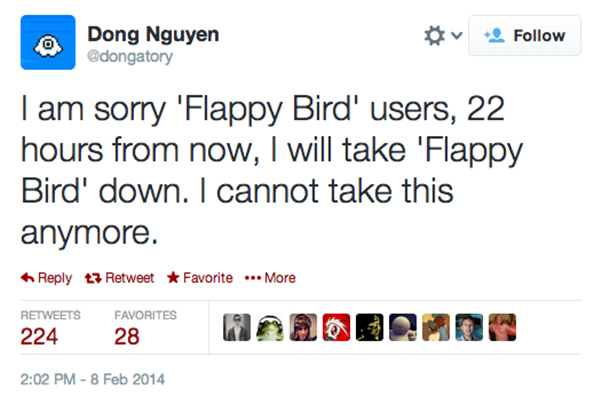Favorite the tweet with the star
Image resolution: width=610 pixels, height=404 pixels.
tap(200, 277)
